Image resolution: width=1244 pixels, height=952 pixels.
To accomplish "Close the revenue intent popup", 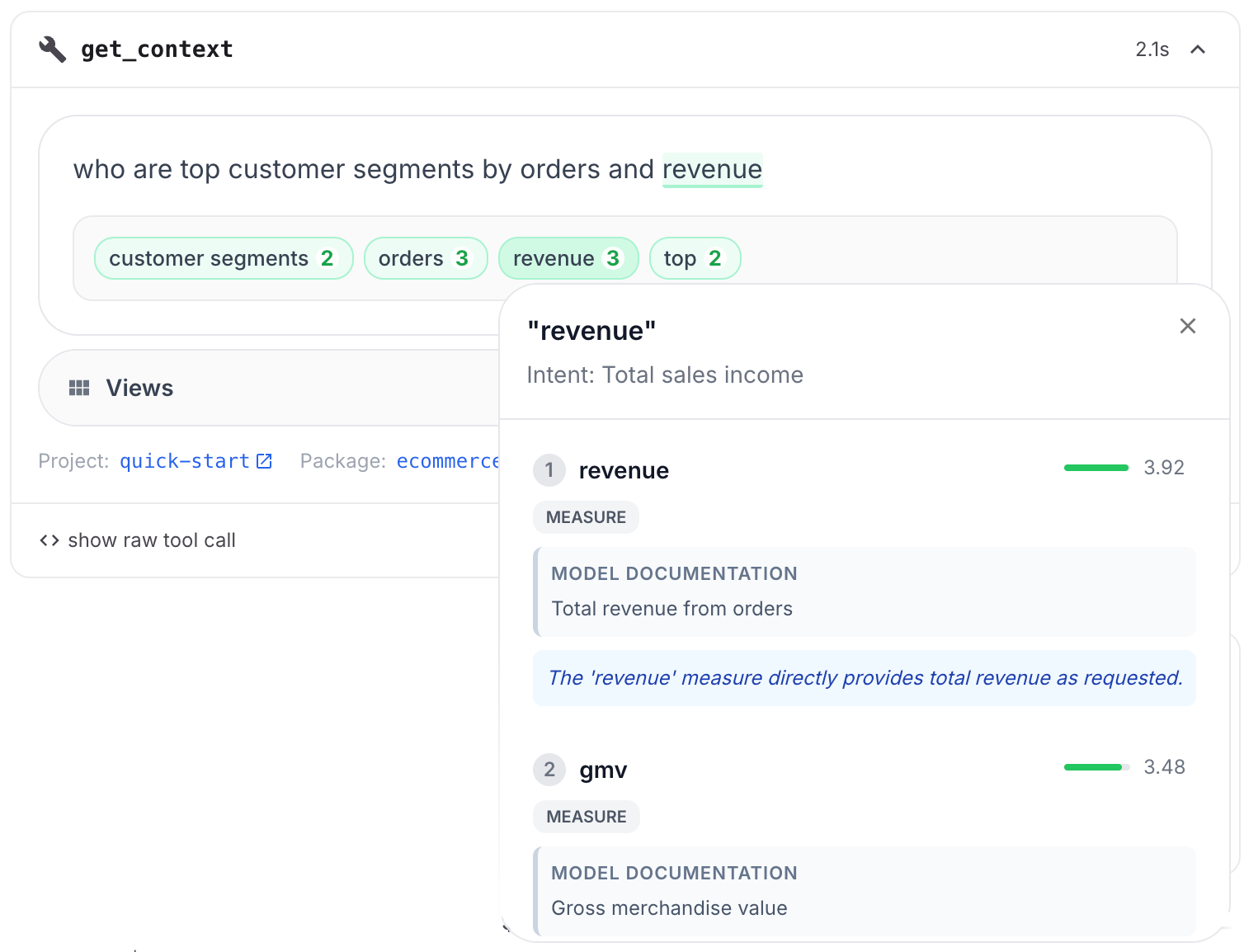I will pyautogui.click(x=1187, y=326).
